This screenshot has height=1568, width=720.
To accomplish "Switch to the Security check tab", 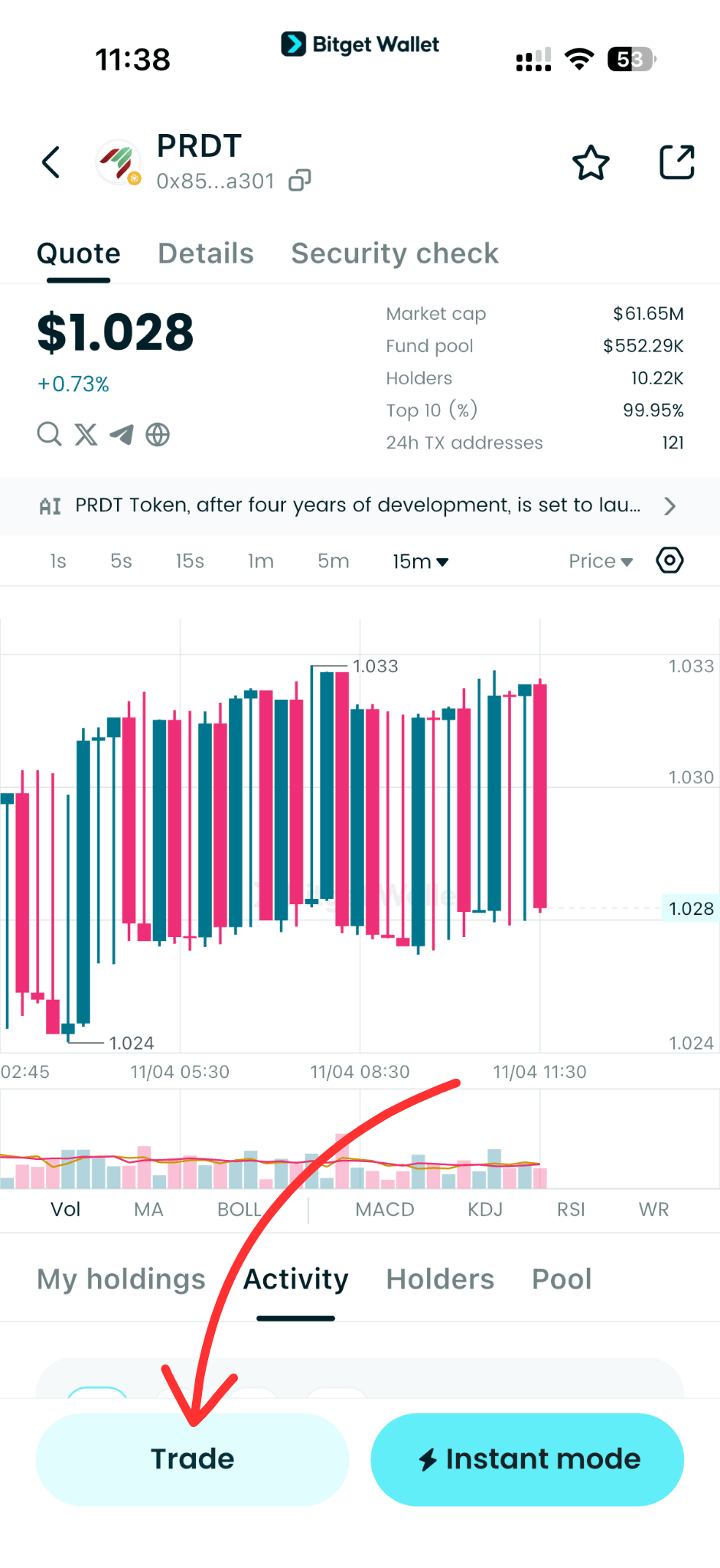I will (395, 253).
